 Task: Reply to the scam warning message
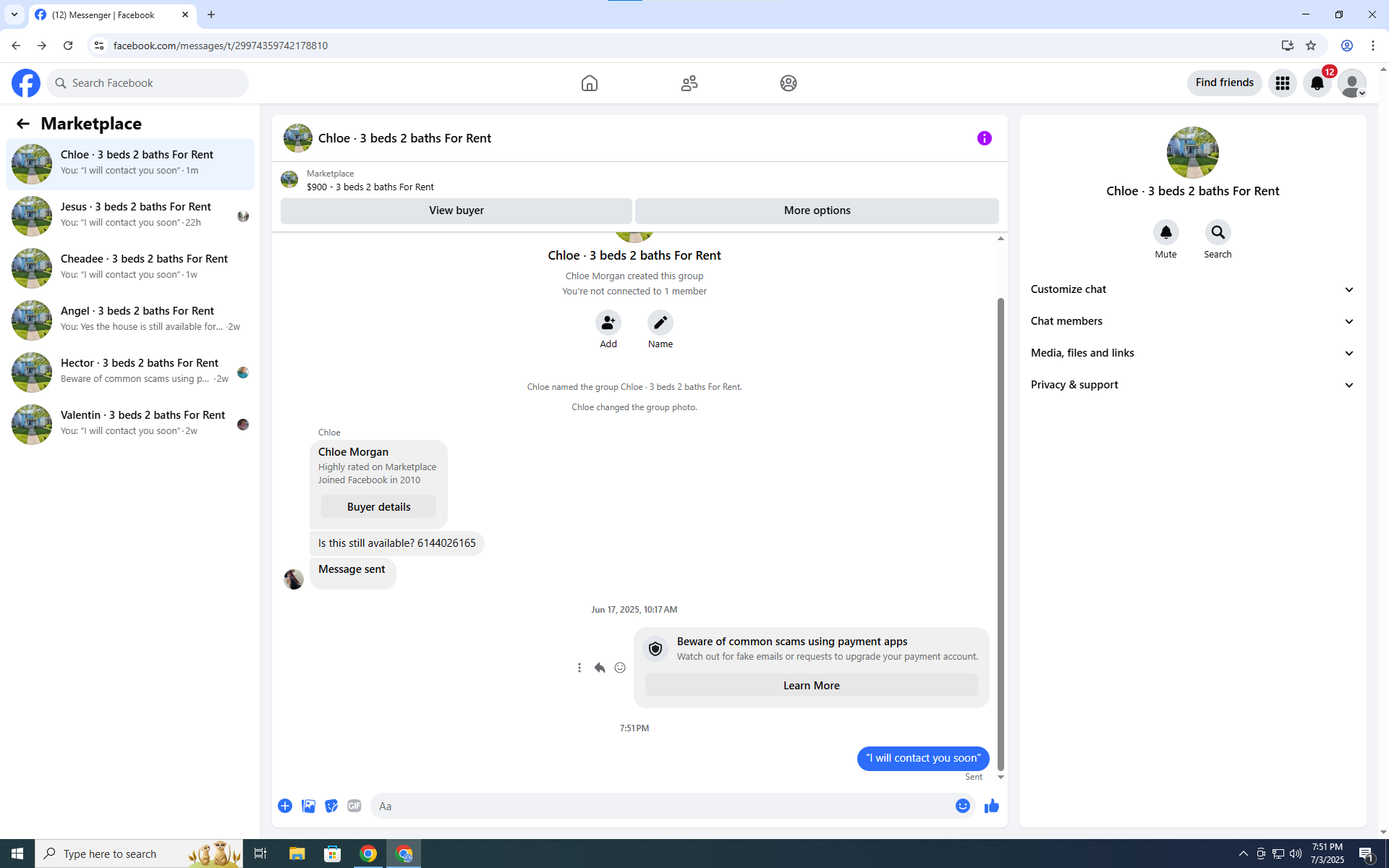click(x=599, y=668)
